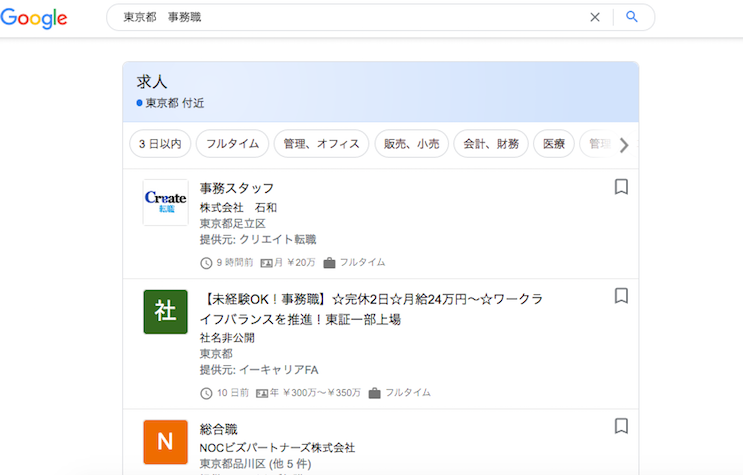Select 株式会社 石和 company name
The height and width of the screenshot is (475, 743).
[238, 208]
